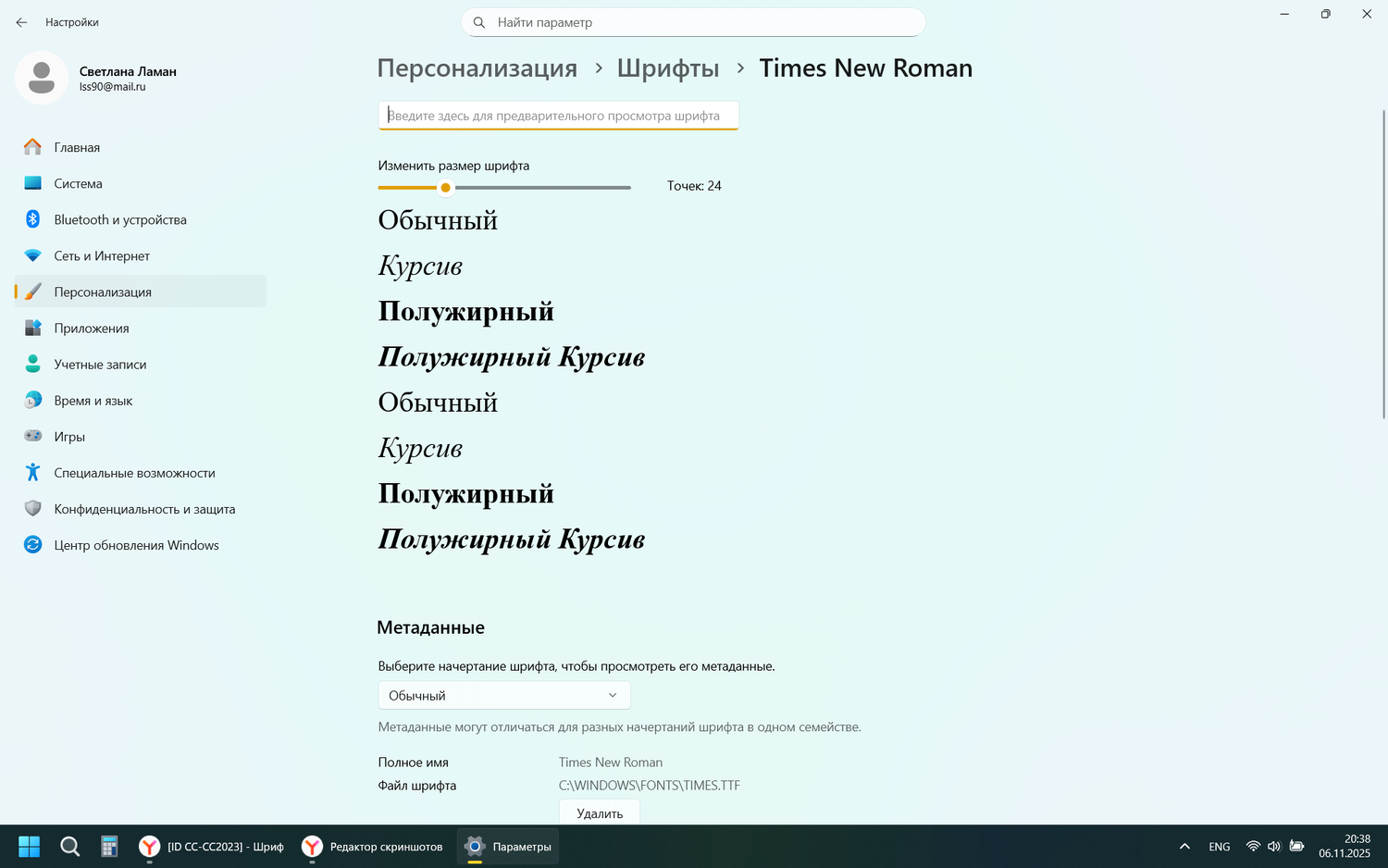Screen dimensions: 1388x868
Task: Click the Удалить font button
Action: pyautogui.click(x=599, y=812)
